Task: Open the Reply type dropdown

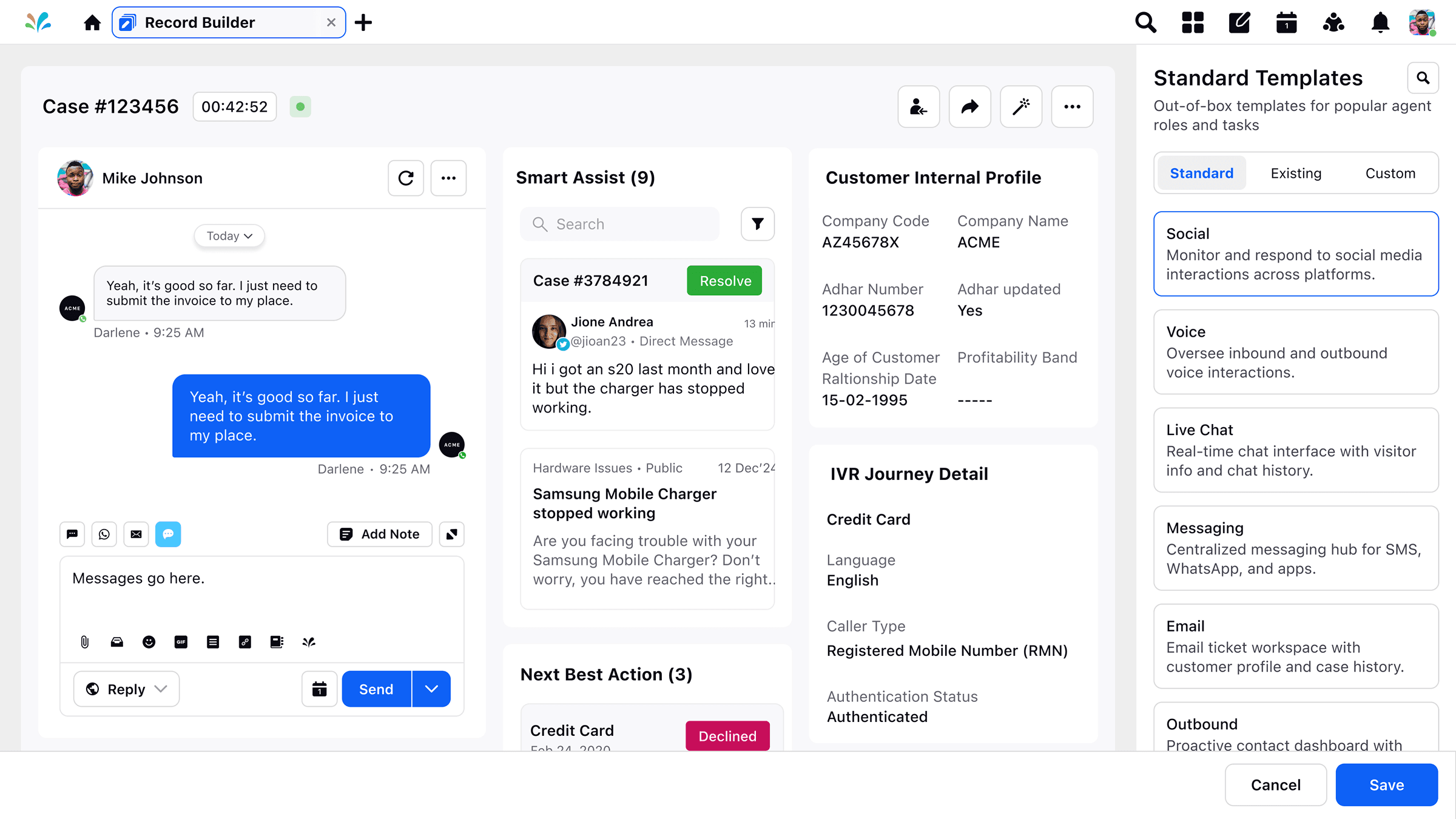Action: 126,689
